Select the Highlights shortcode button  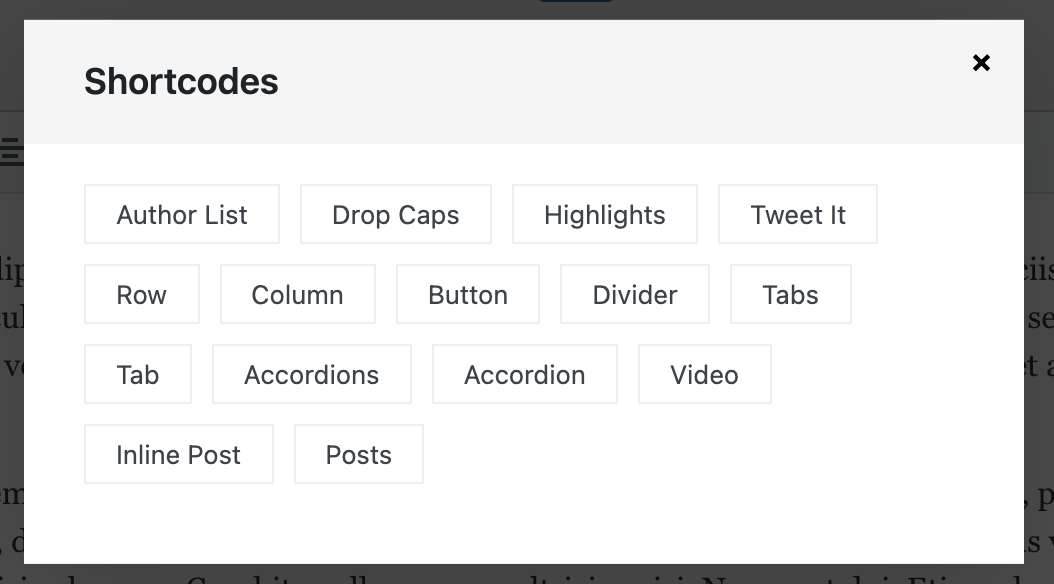click(x=604, y=214)
